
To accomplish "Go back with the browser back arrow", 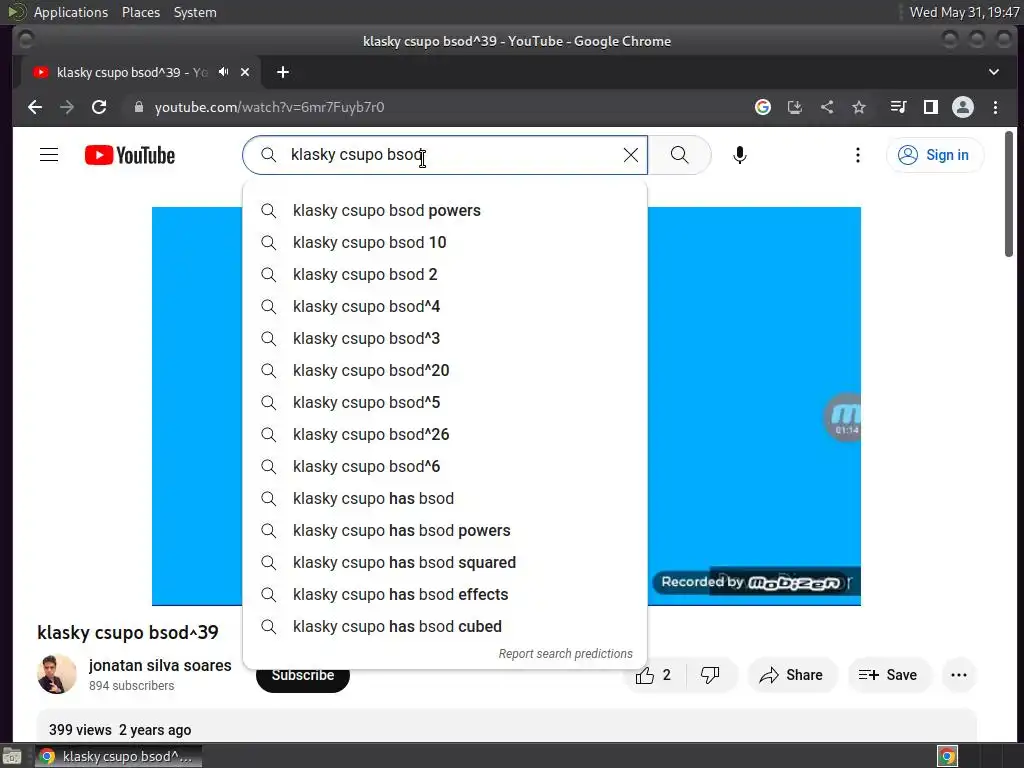I will (35, 107).
